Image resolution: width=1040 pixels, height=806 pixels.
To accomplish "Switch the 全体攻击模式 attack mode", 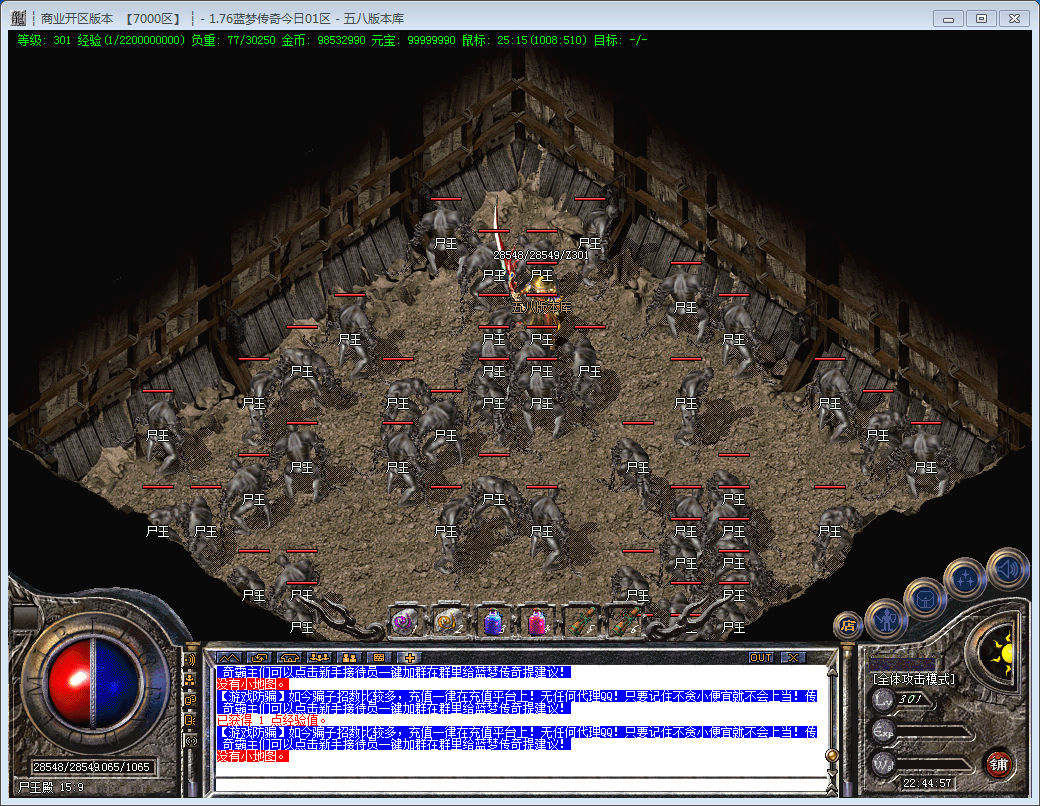I will [914, 679].
